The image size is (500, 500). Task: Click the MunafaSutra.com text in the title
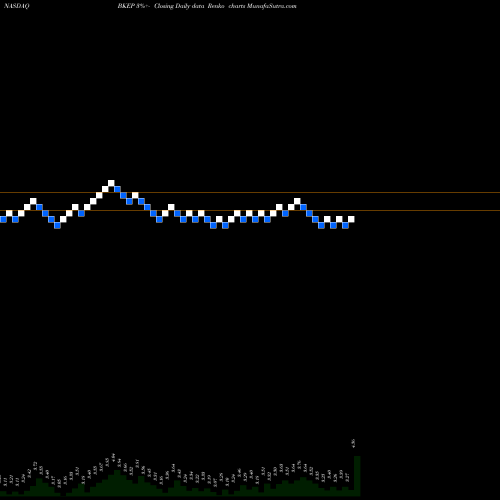point(272,6)
